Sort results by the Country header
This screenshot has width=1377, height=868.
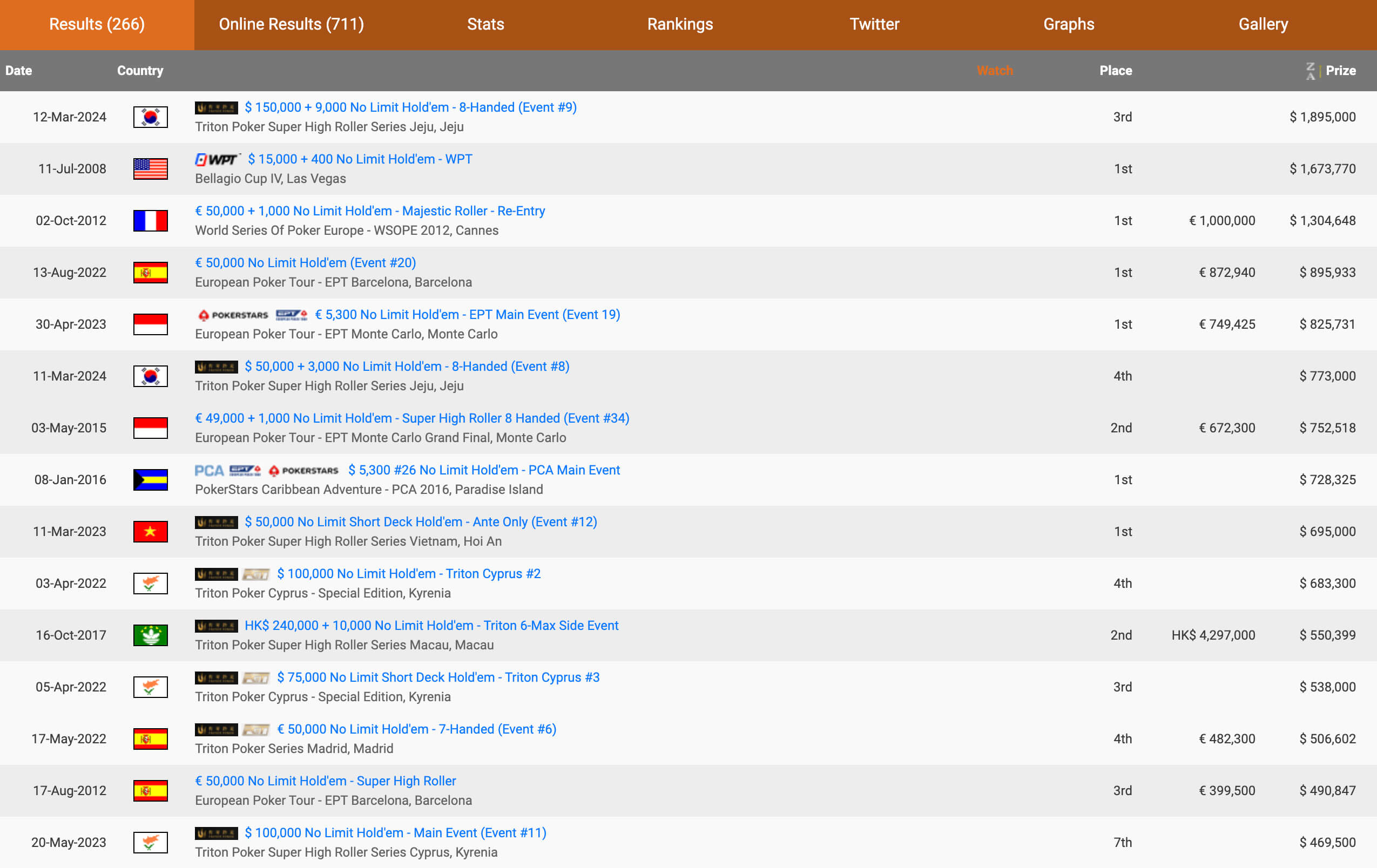[140, 71]
